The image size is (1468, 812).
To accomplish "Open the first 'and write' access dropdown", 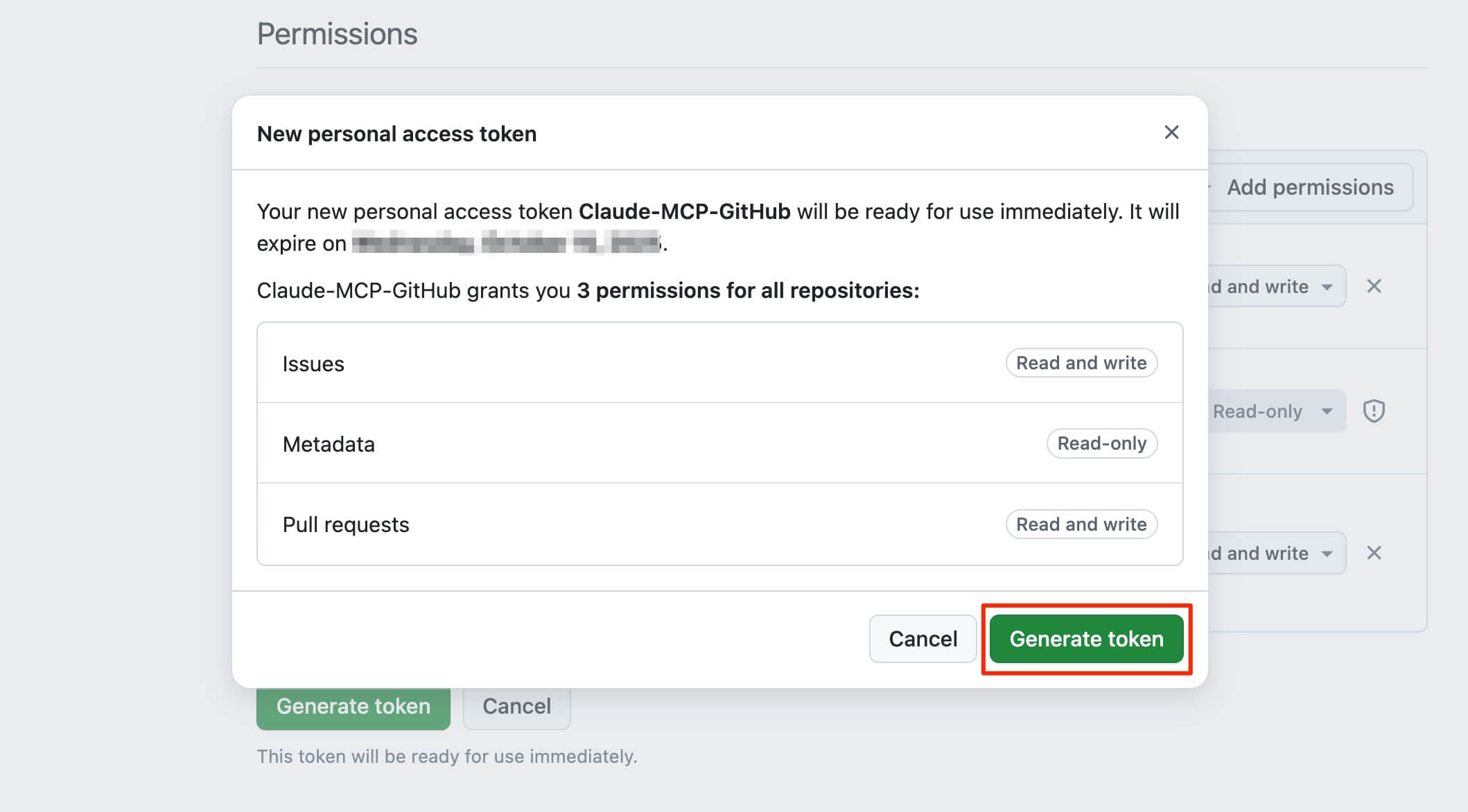I will (x=1275, y=286).
